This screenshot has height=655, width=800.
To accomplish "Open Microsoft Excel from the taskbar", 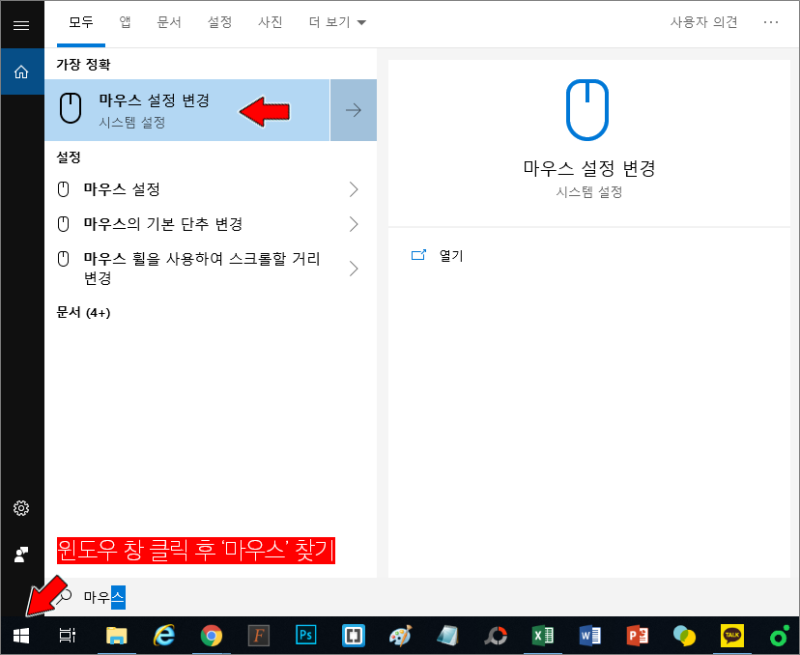I will coord(543,635).
